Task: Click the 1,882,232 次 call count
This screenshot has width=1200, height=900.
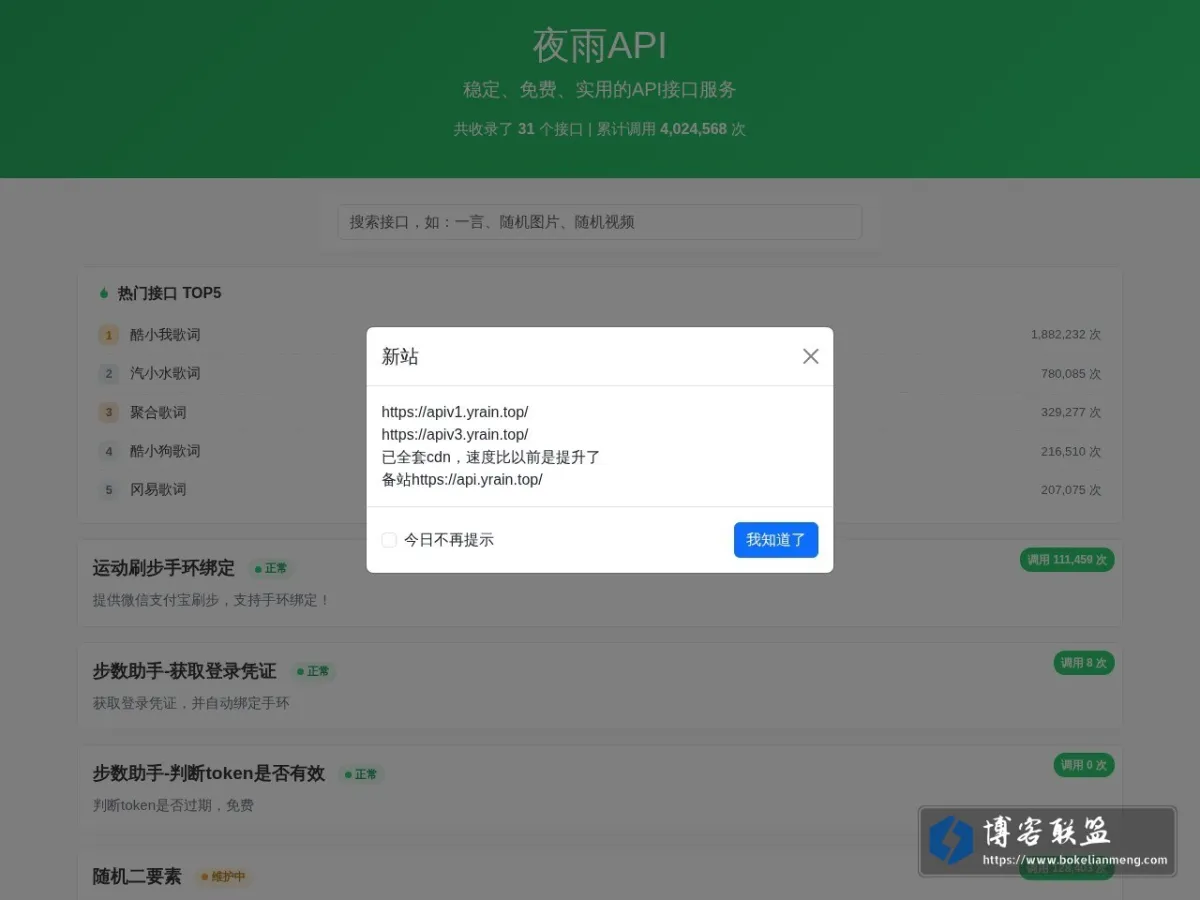Action: (x=1066, y=334)
